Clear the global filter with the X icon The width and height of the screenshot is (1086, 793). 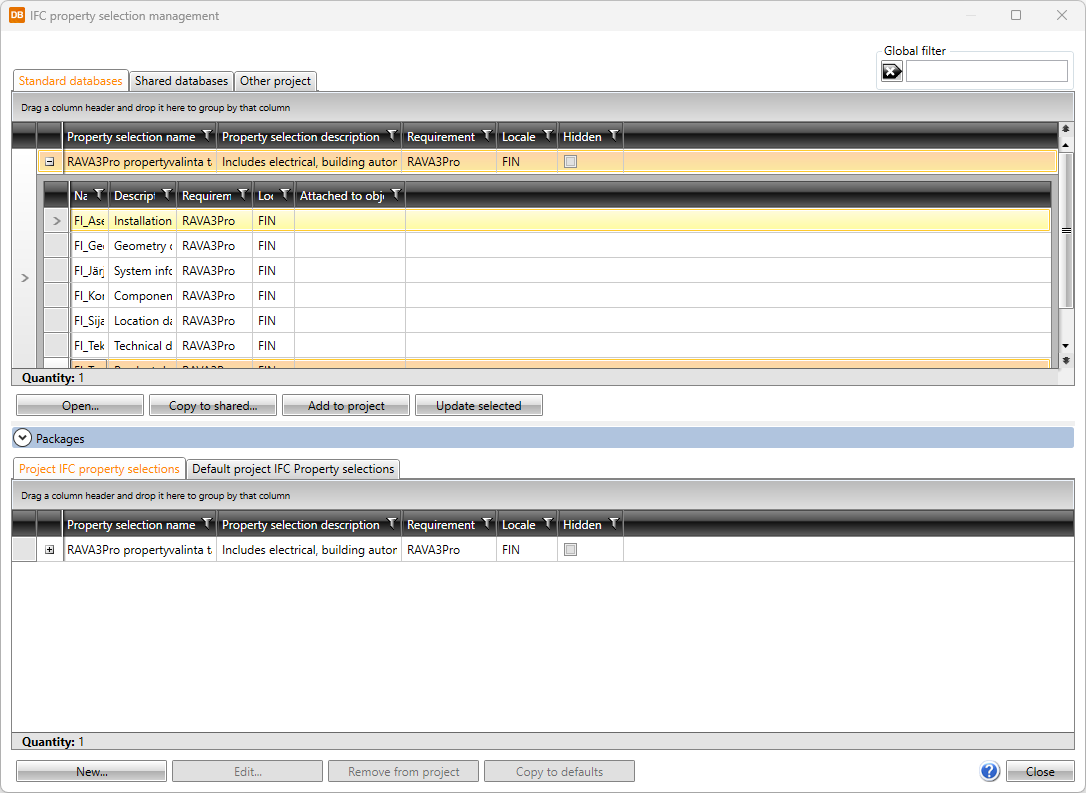tap(891, 71)
